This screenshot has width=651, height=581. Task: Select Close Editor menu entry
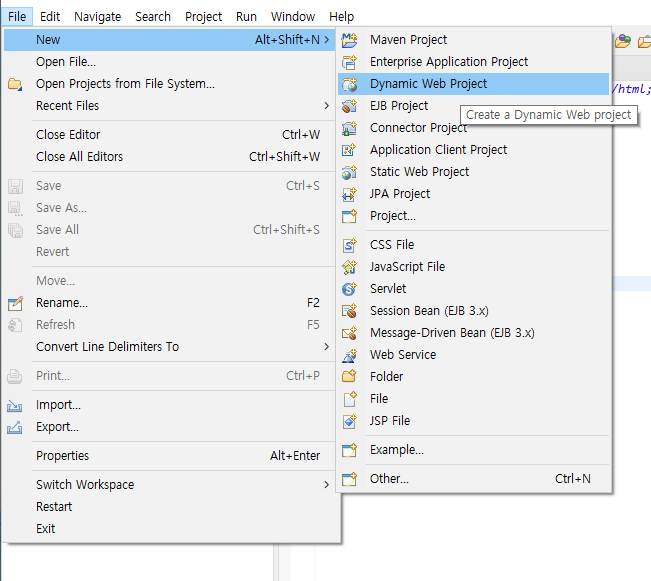click(x=169, y=135)
